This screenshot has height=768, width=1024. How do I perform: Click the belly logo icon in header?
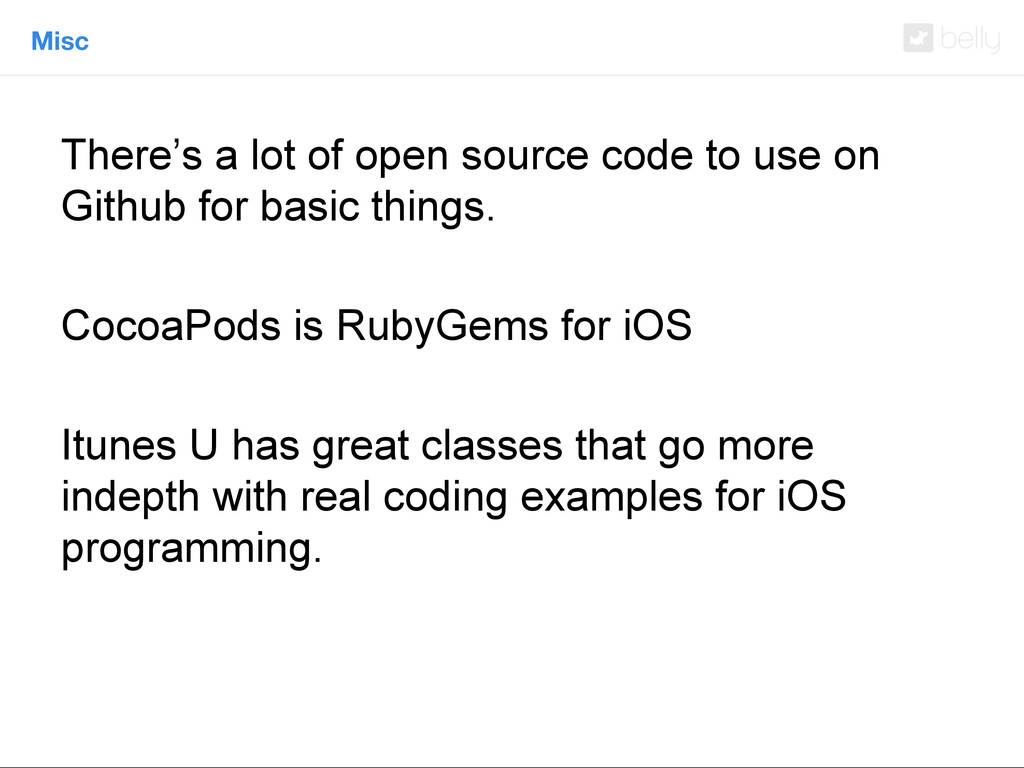tap(918, 38)
